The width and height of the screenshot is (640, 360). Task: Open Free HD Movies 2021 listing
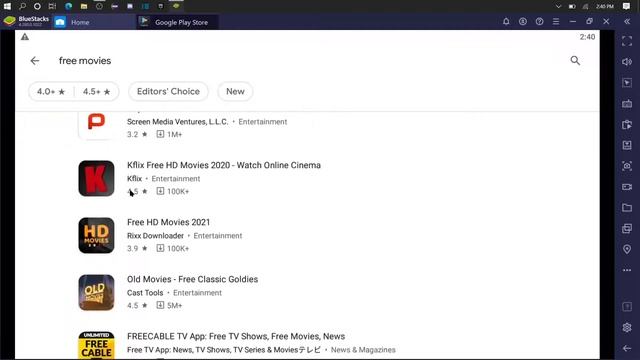(x=169, y=222)
